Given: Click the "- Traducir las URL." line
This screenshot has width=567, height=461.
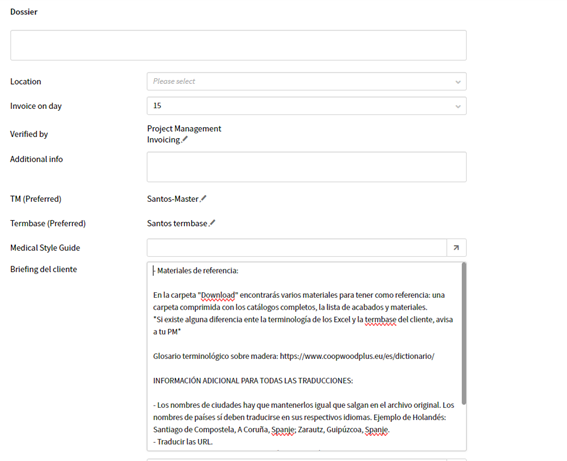Looking at the screenshot, I should pos(183,441).
